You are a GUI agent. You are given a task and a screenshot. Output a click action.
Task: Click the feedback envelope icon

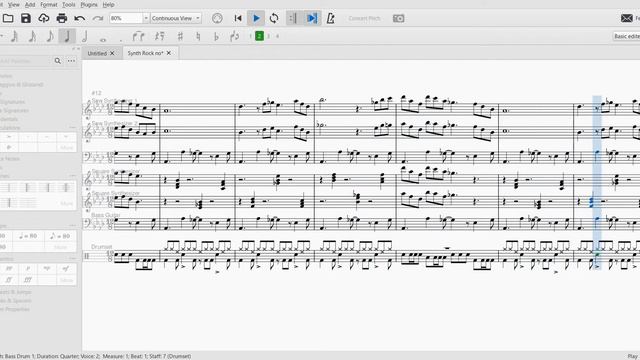click(627, 18)
